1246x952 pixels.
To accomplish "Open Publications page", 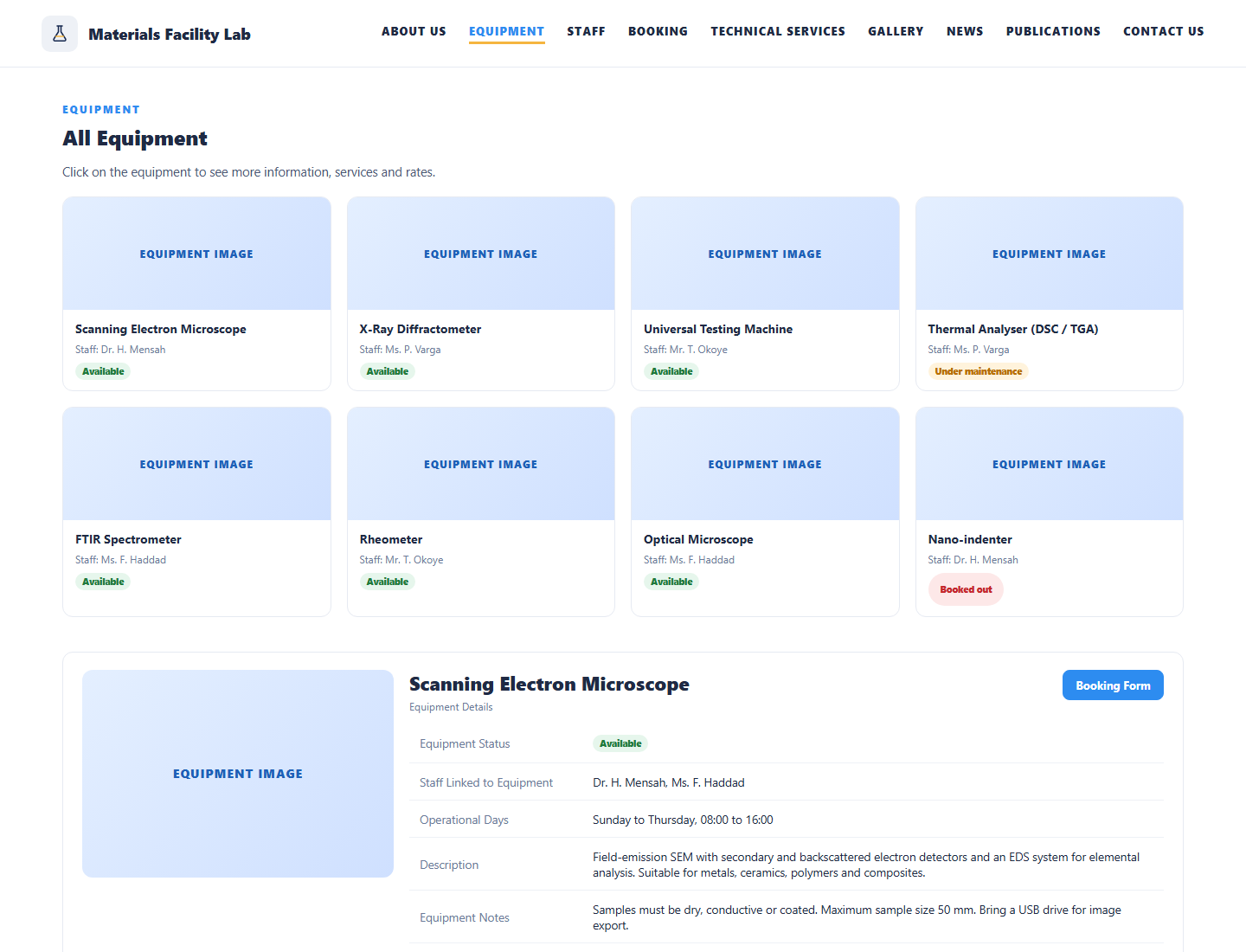I will [x=1053, y=31].
